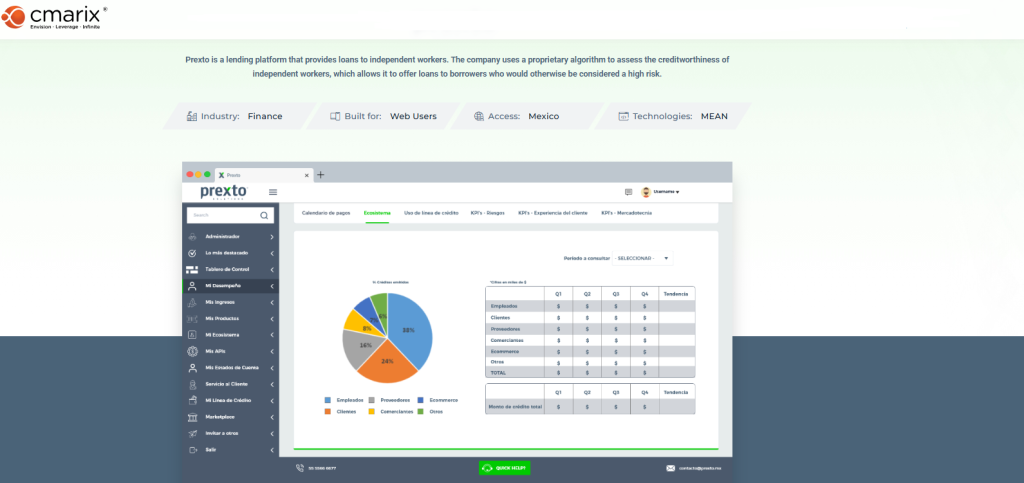This screenshot has width=1024, height=483.
Task: Click the Industry building icon
Action: [x=192, y=116]
